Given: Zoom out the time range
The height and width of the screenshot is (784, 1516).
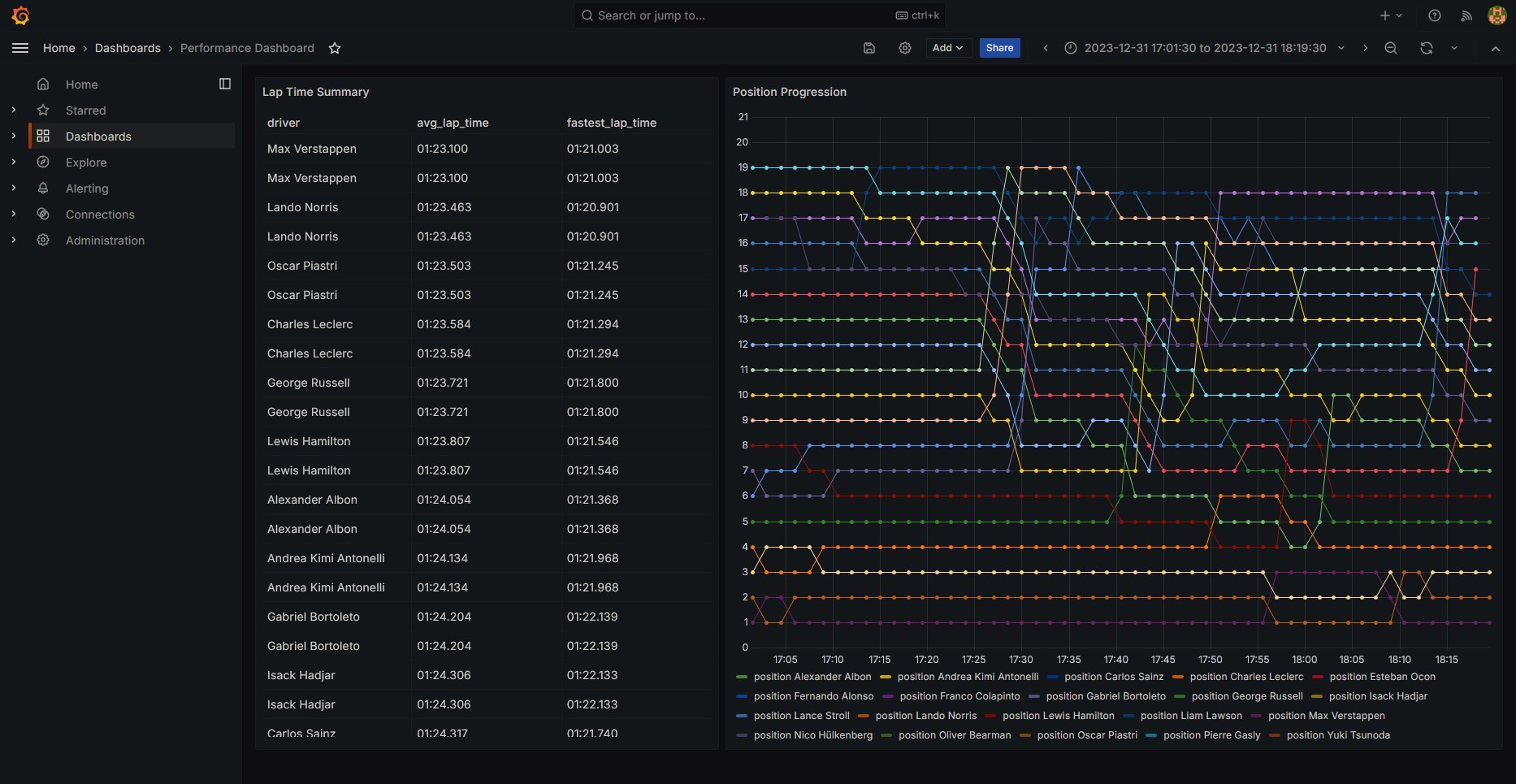Looking at the screenshot, I should (1390, 48).
